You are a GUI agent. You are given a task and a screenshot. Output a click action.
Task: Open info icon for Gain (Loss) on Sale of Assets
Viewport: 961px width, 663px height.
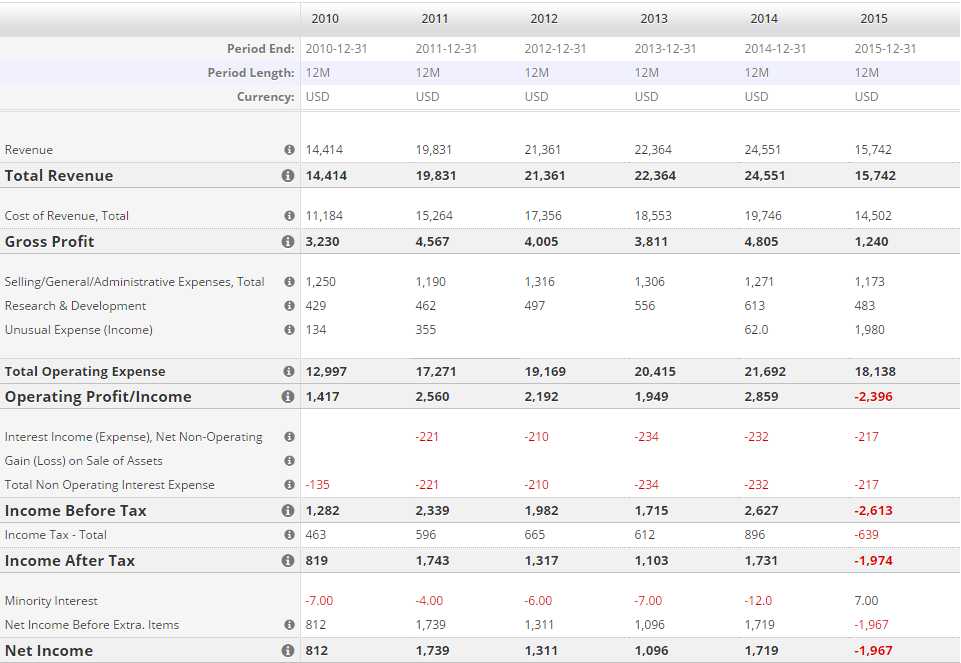(289, 461)
